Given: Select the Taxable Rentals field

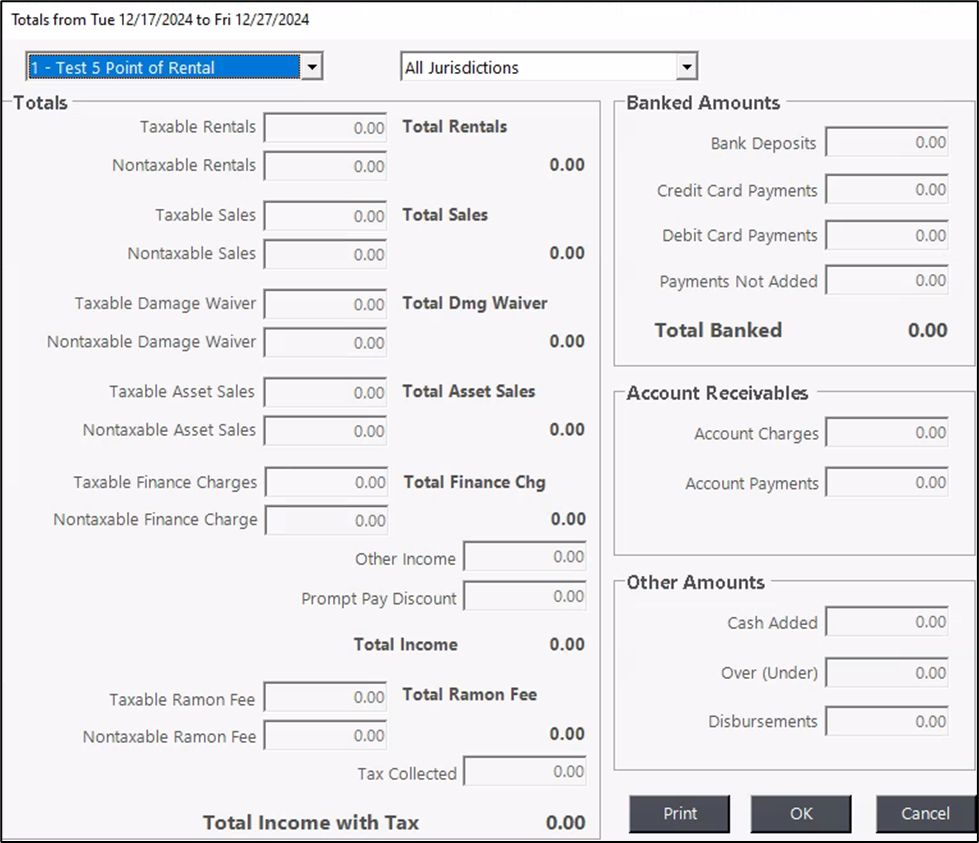Looking at the screenshot, I should (x=326, y=128).
